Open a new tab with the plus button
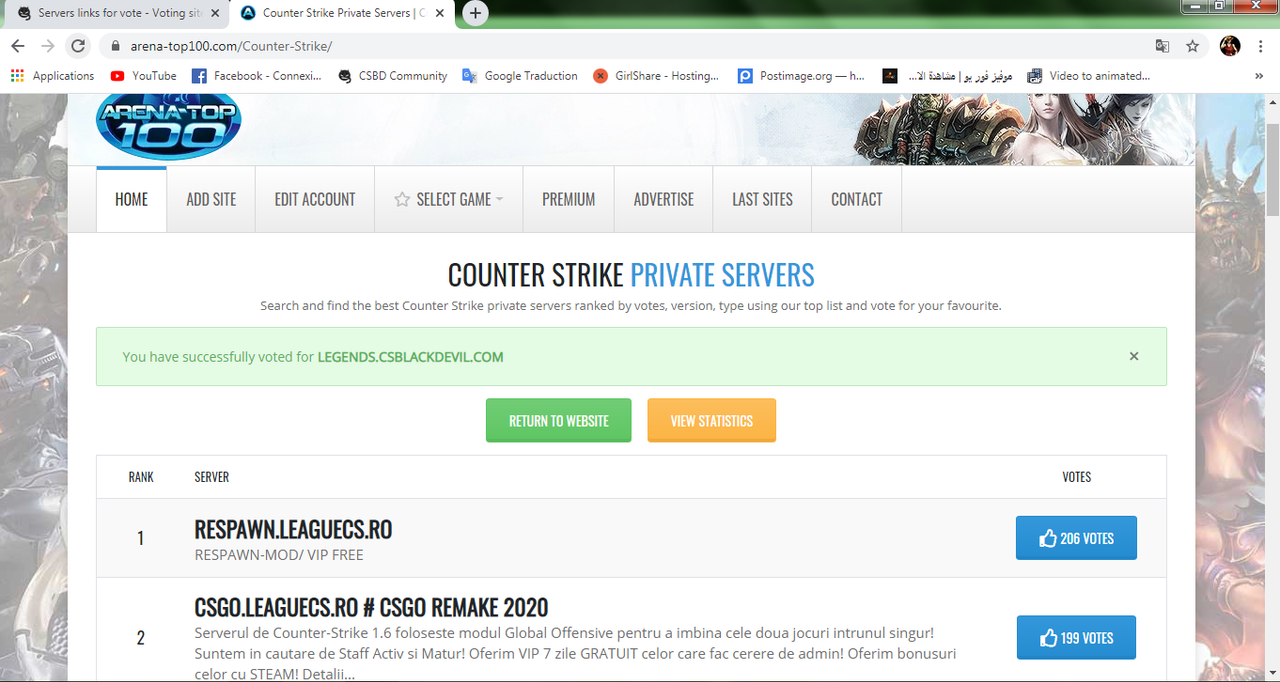The height and width of the screenshot is (682, 1280). pyautogui.click(x=476, y=14)
